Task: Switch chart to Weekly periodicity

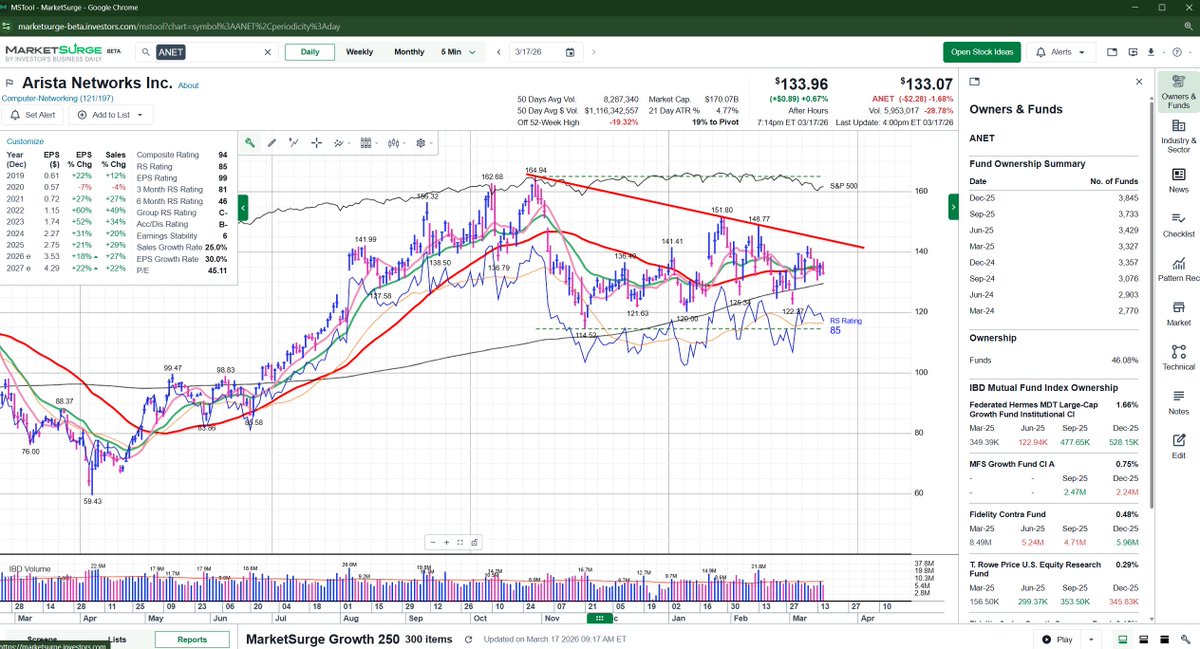Action: 360,52
